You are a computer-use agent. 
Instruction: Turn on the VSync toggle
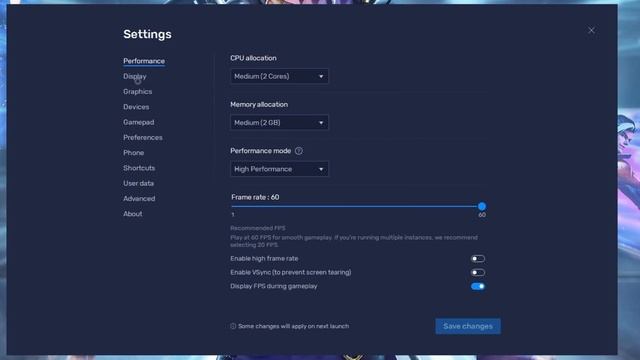(x=478, y=272)
